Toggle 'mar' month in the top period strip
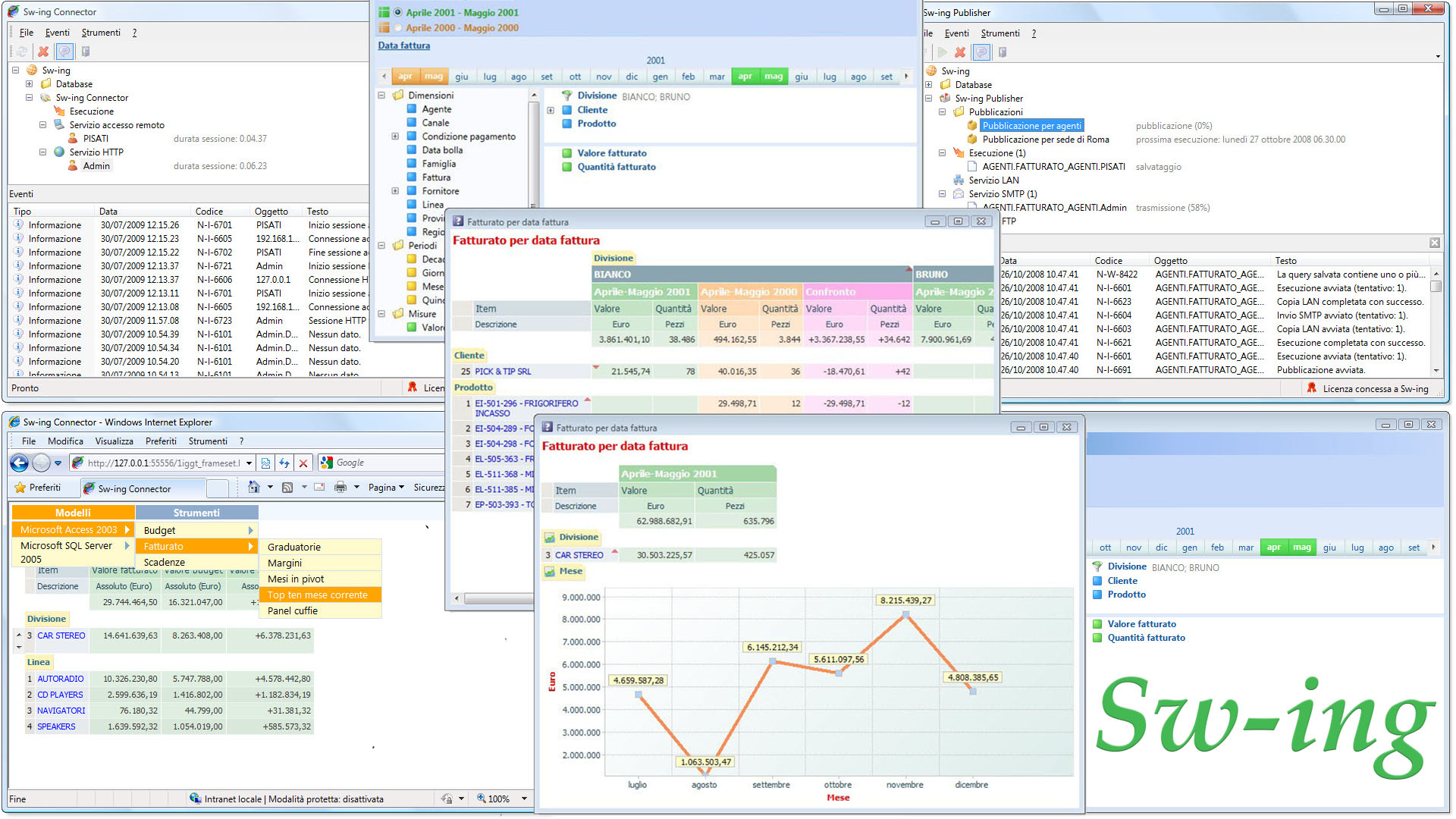Viewport: 1456px width, 819px height. point(717,77)
